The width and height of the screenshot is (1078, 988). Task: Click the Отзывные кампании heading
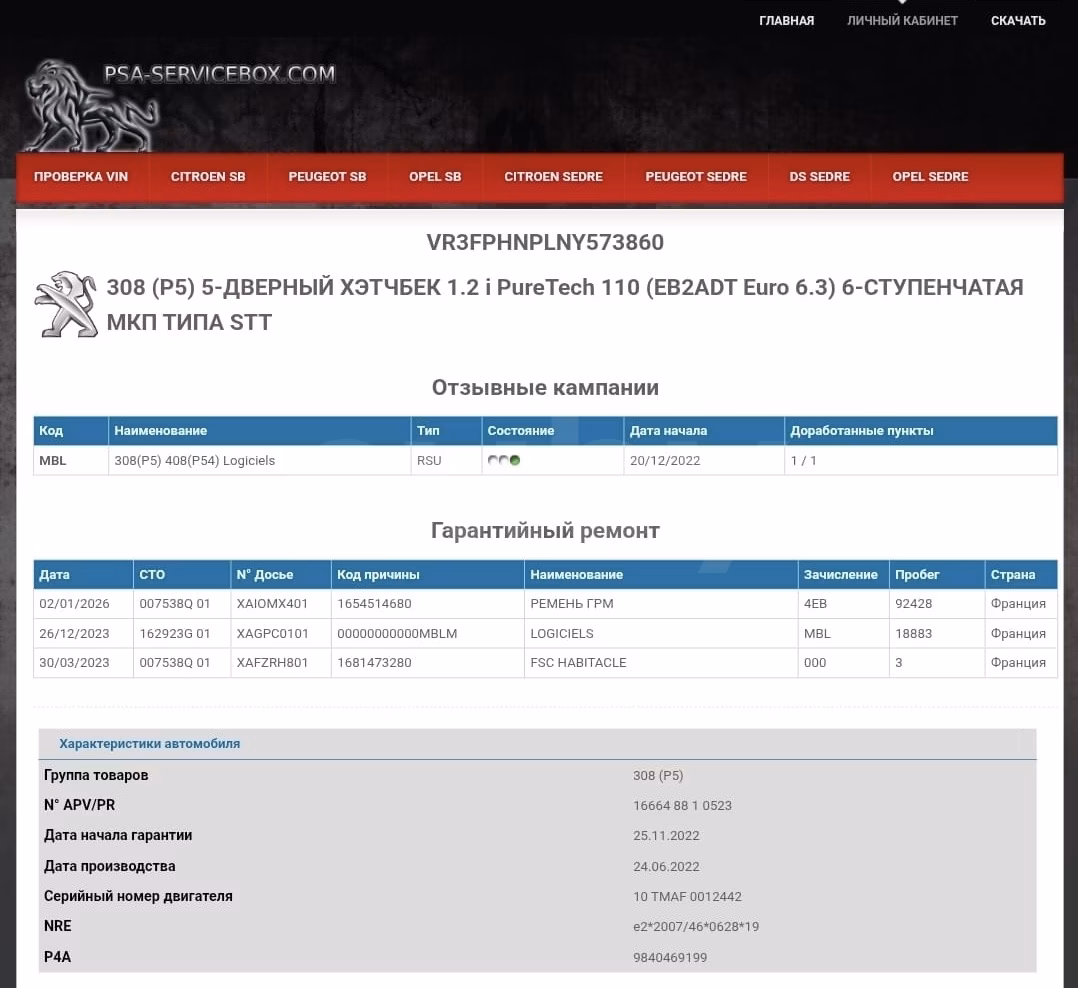tap(545, 387)
